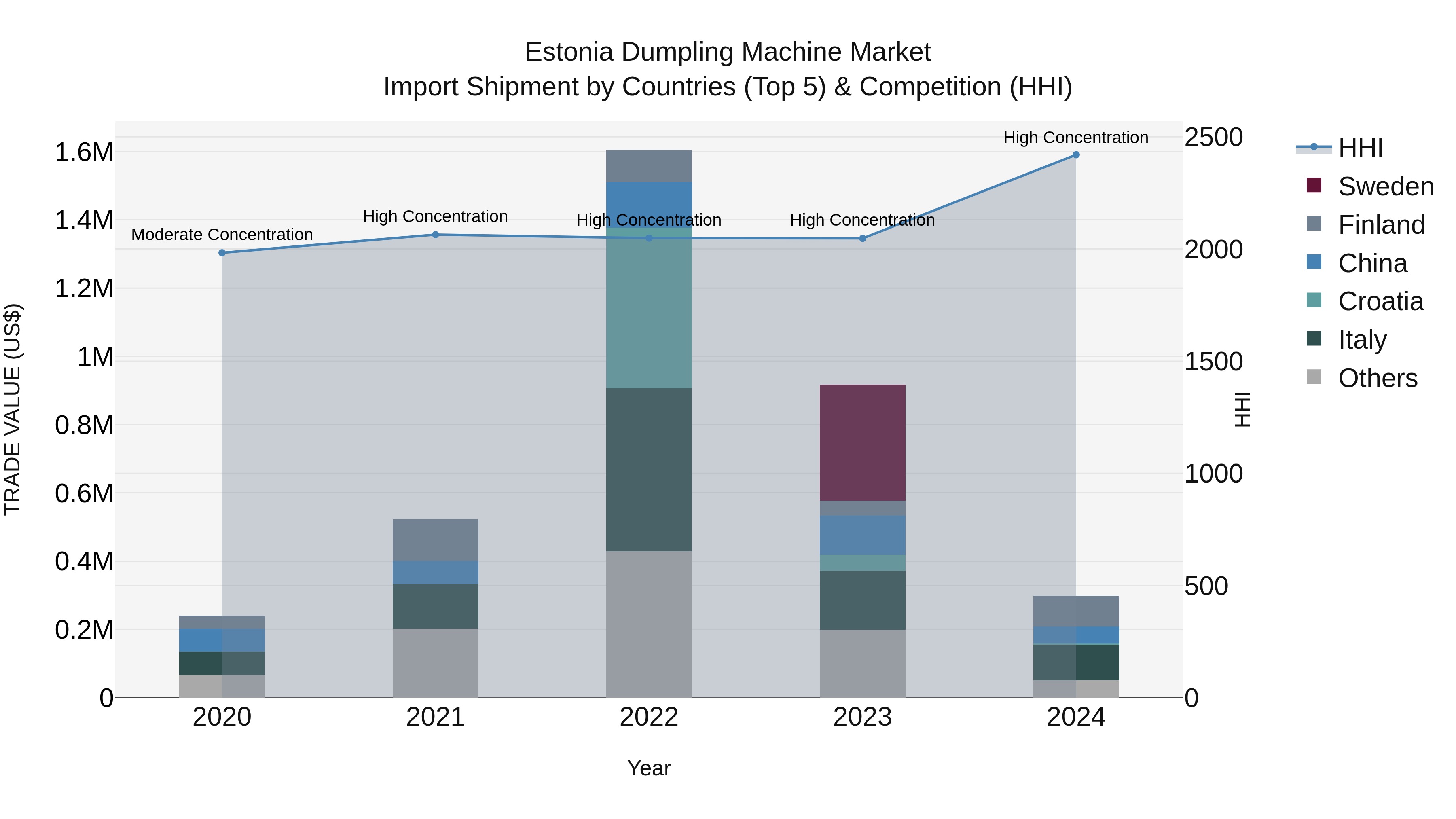Click the 2022 HHI data point
Image resolution: width=1456 pixels, height=819 pixels.
tap(649, 238)
